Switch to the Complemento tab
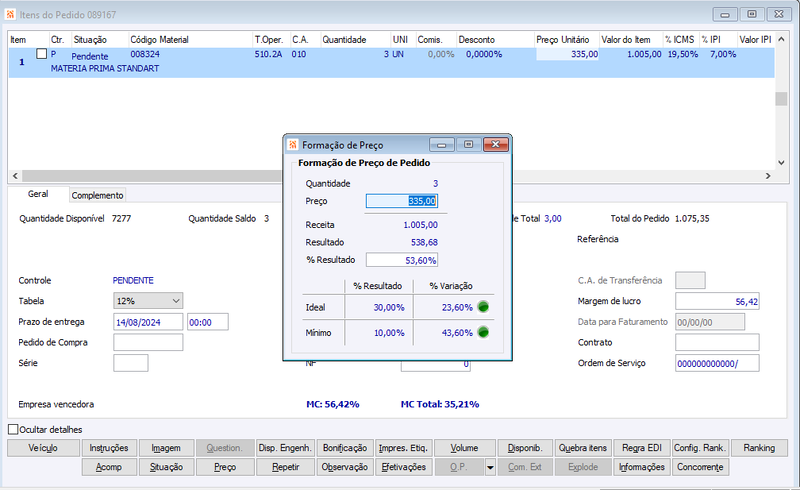This screenshot has width=800, height=490. [x=97, y=195]
